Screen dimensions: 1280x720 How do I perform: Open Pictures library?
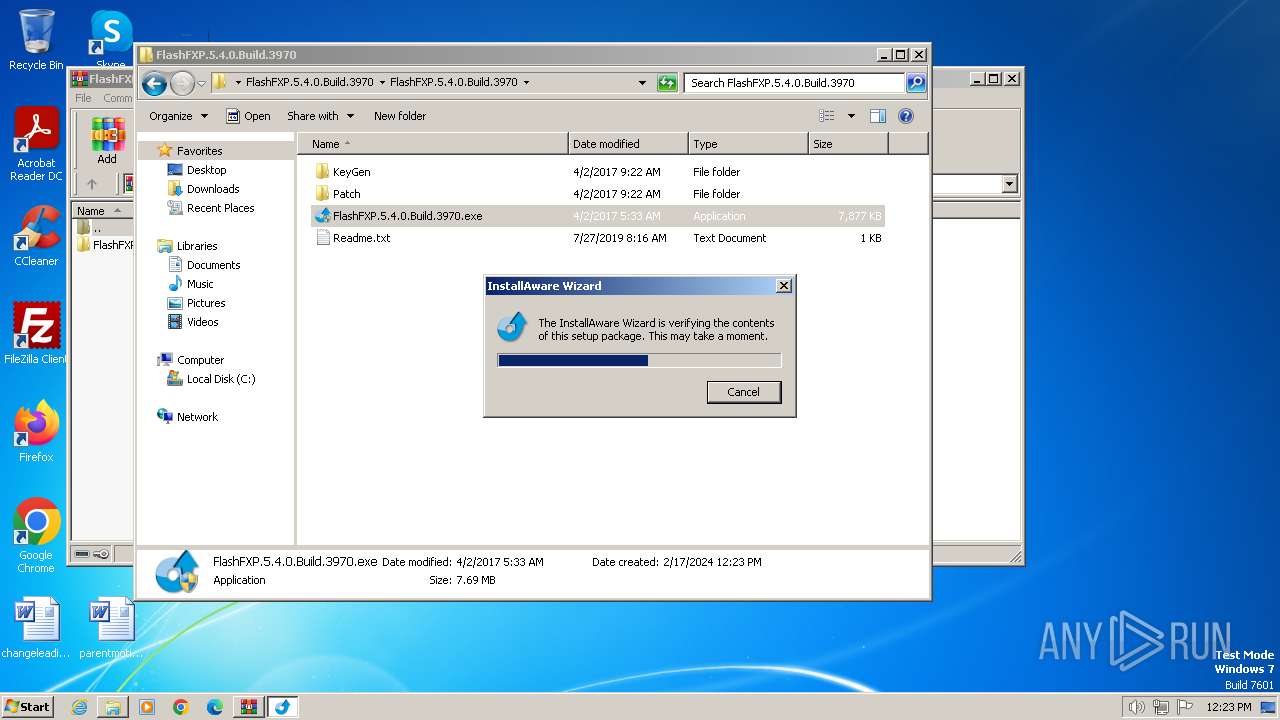click(x=206, y=303)
